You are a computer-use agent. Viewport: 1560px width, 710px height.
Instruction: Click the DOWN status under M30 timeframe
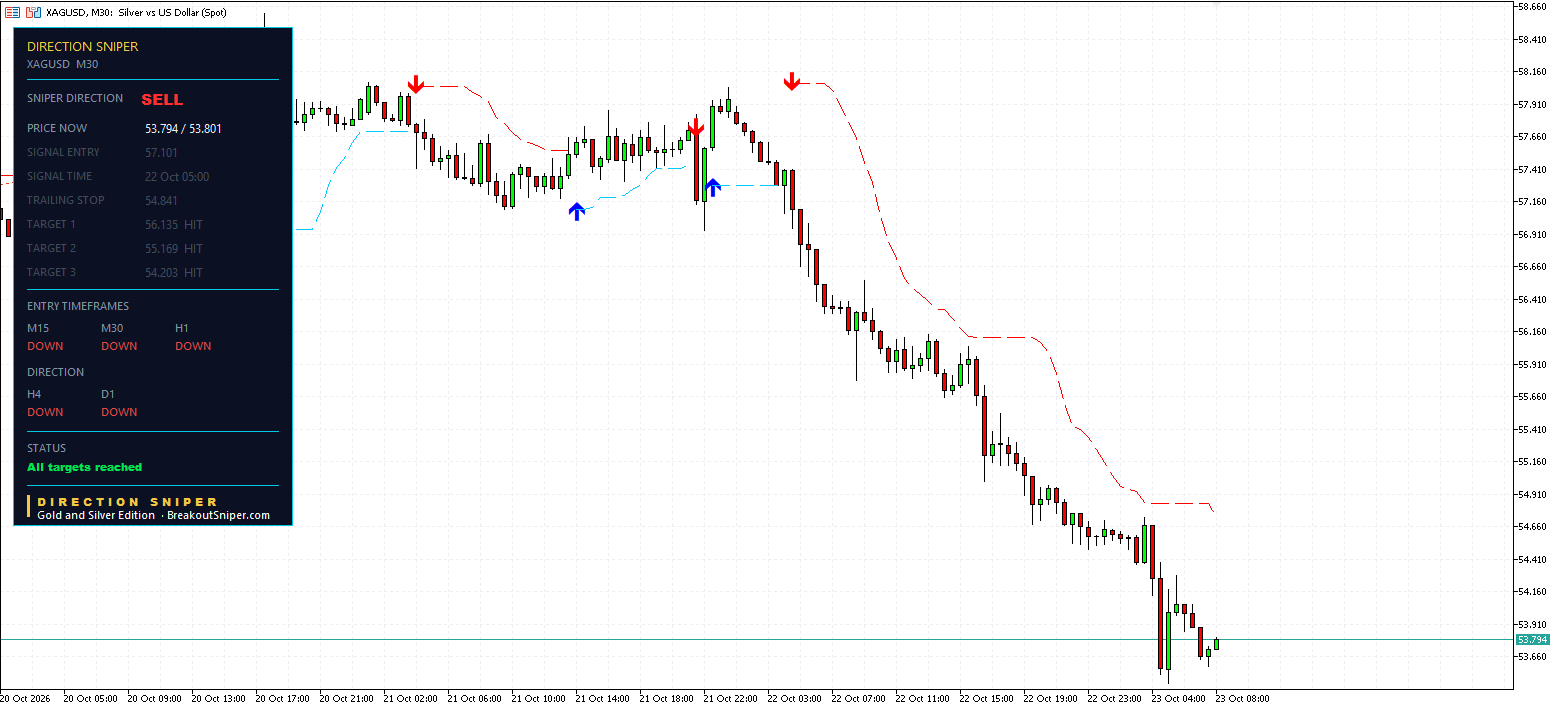[x=119, y=346]
